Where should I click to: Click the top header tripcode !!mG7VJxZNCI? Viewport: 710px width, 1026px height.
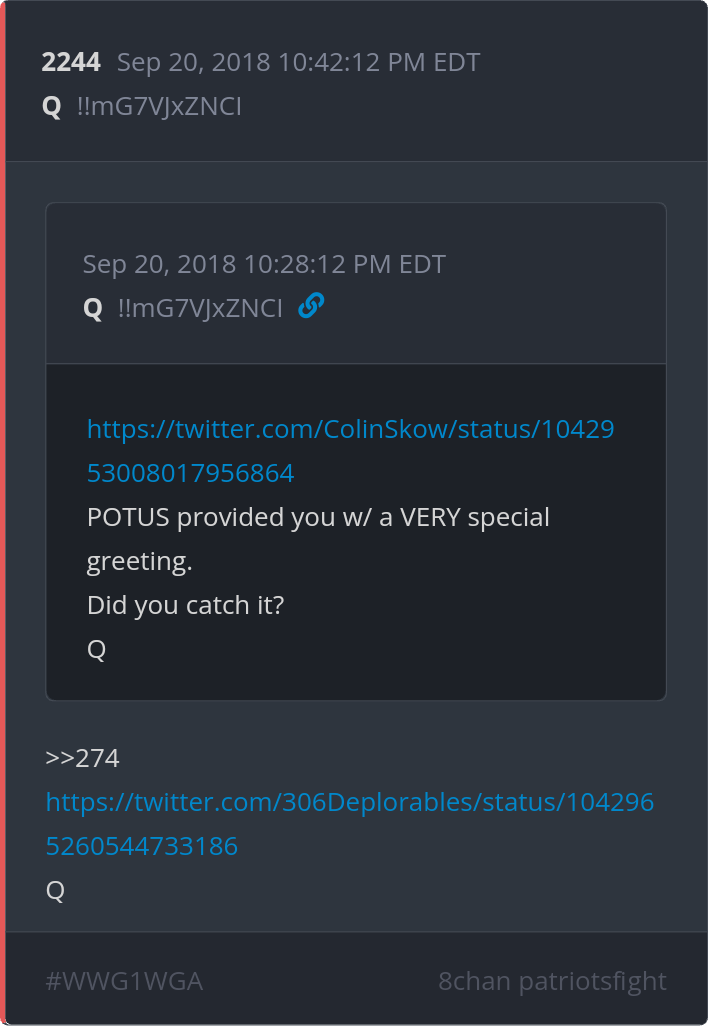[x=159, y=107]
